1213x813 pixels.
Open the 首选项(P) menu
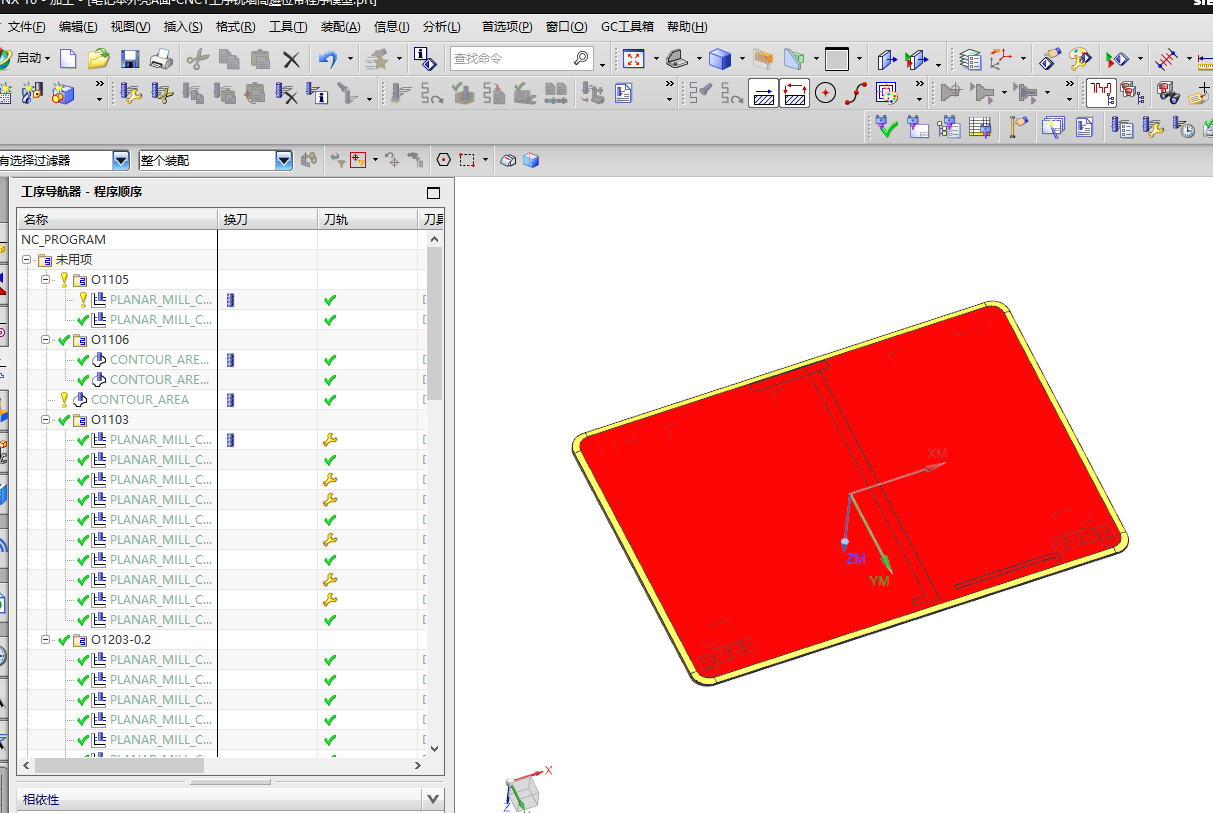(507, 27)
